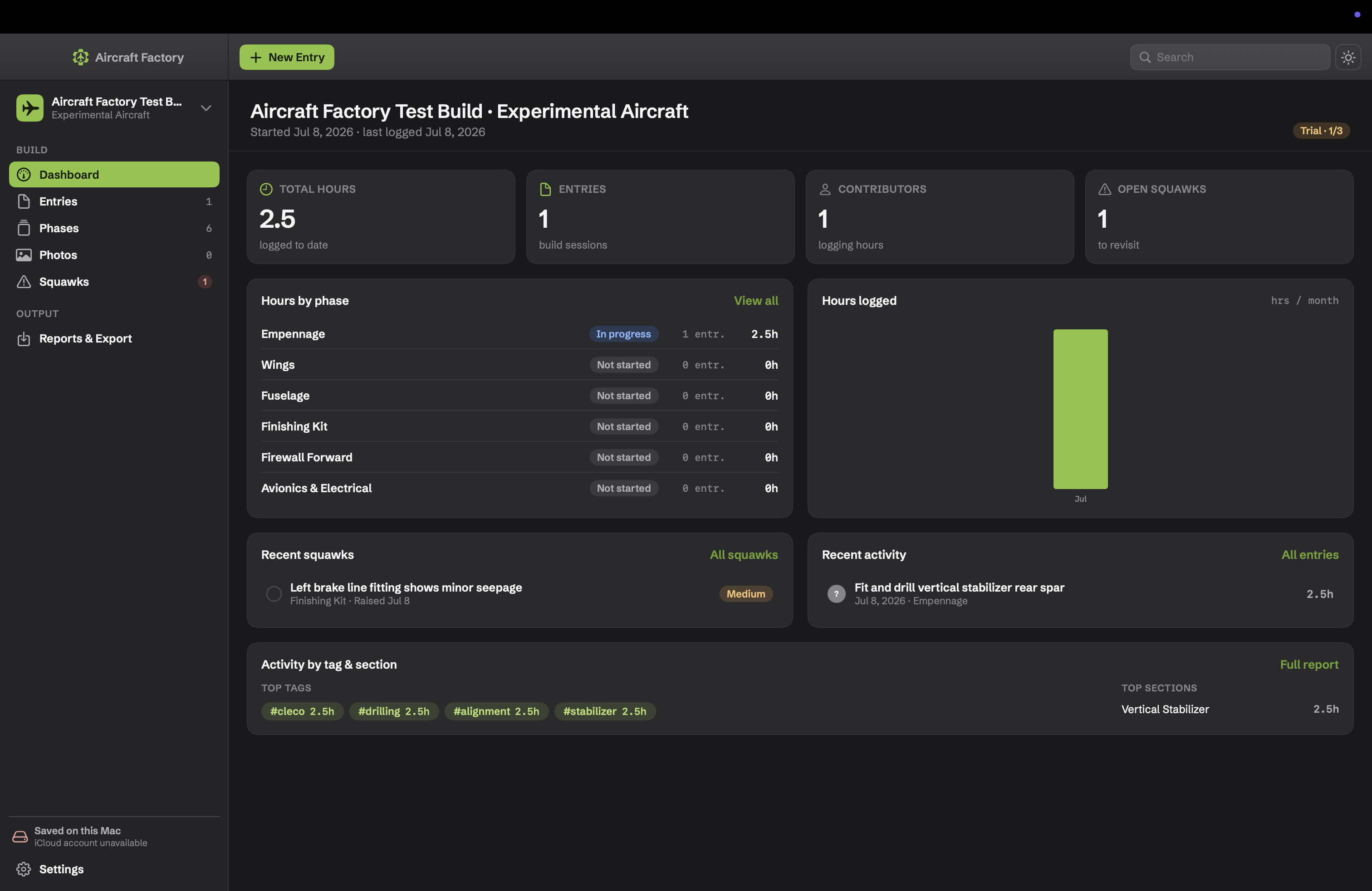
Task: Expand the Aircraft Factory Test Build project chevron
Action: pos(206,108)
